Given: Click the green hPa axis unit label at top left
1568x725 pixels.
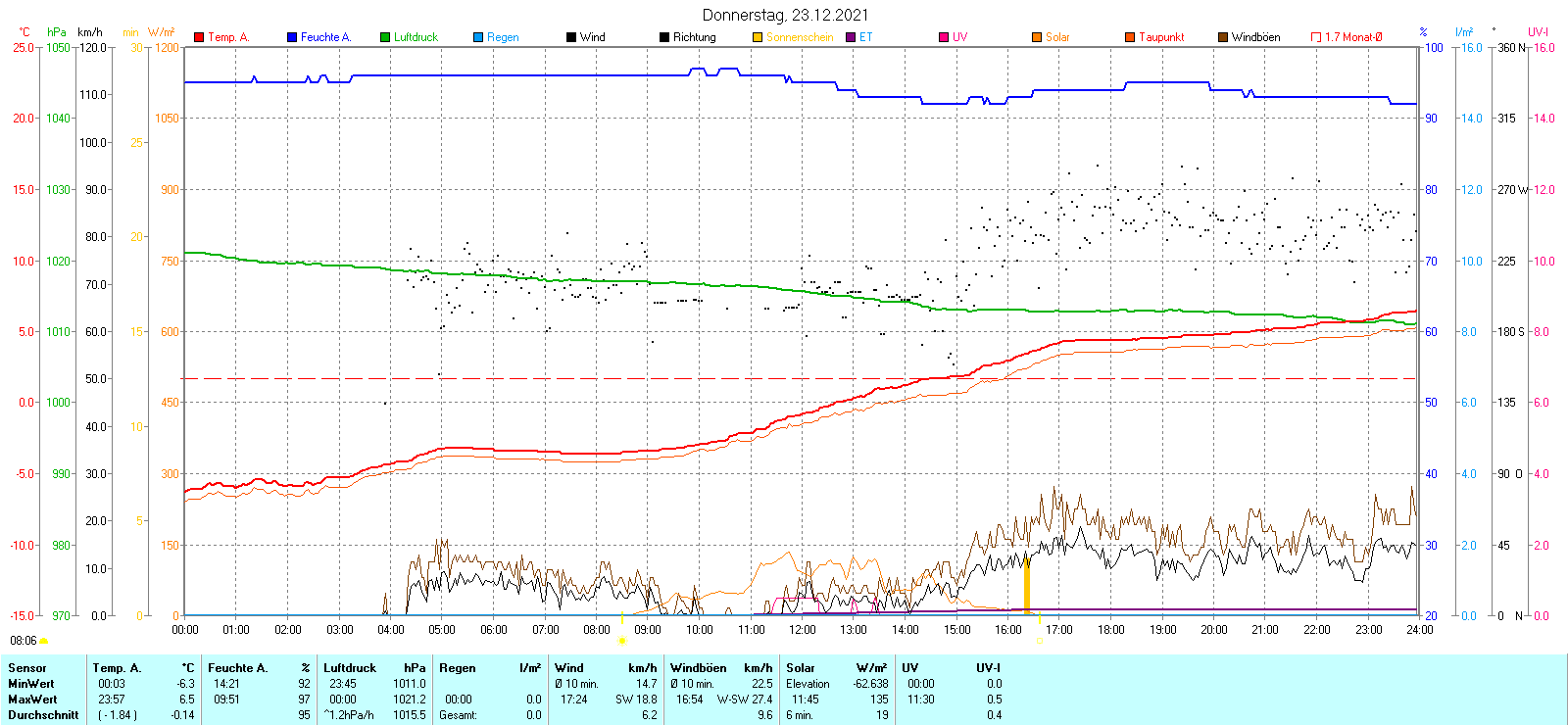Looking at the screenshot, I should point(57,32).
